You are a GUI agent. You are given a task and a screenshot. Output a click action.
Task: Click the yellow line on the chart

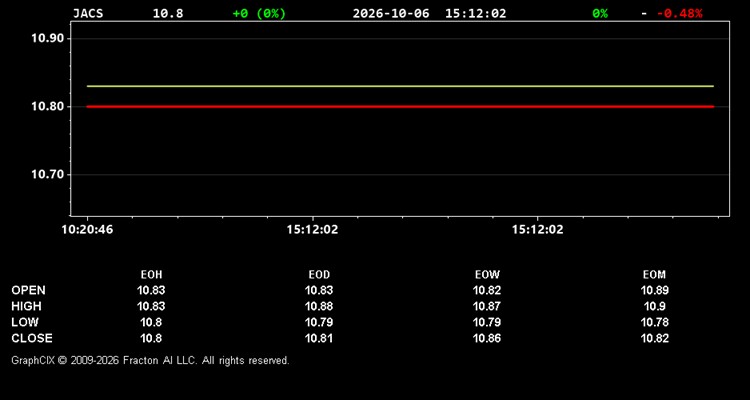coord(400,86)
